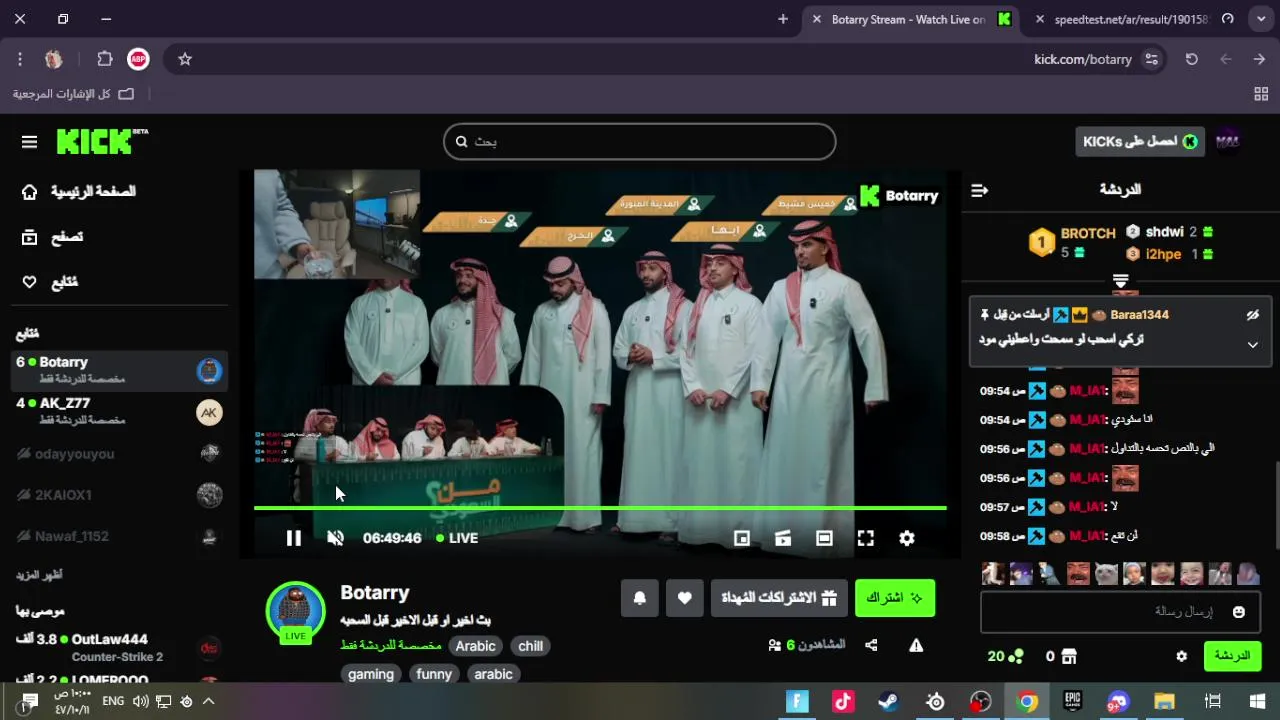The height and width of the screenshot is (720, 1280).
Task: Open recommended OutLaw444 channel
Action: click(x=118, y=647)
